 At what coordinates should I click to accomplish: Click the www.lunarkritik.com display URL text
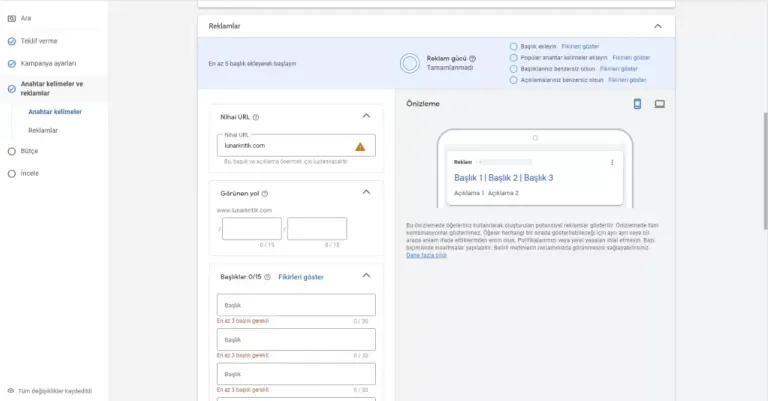click(244, 211)
